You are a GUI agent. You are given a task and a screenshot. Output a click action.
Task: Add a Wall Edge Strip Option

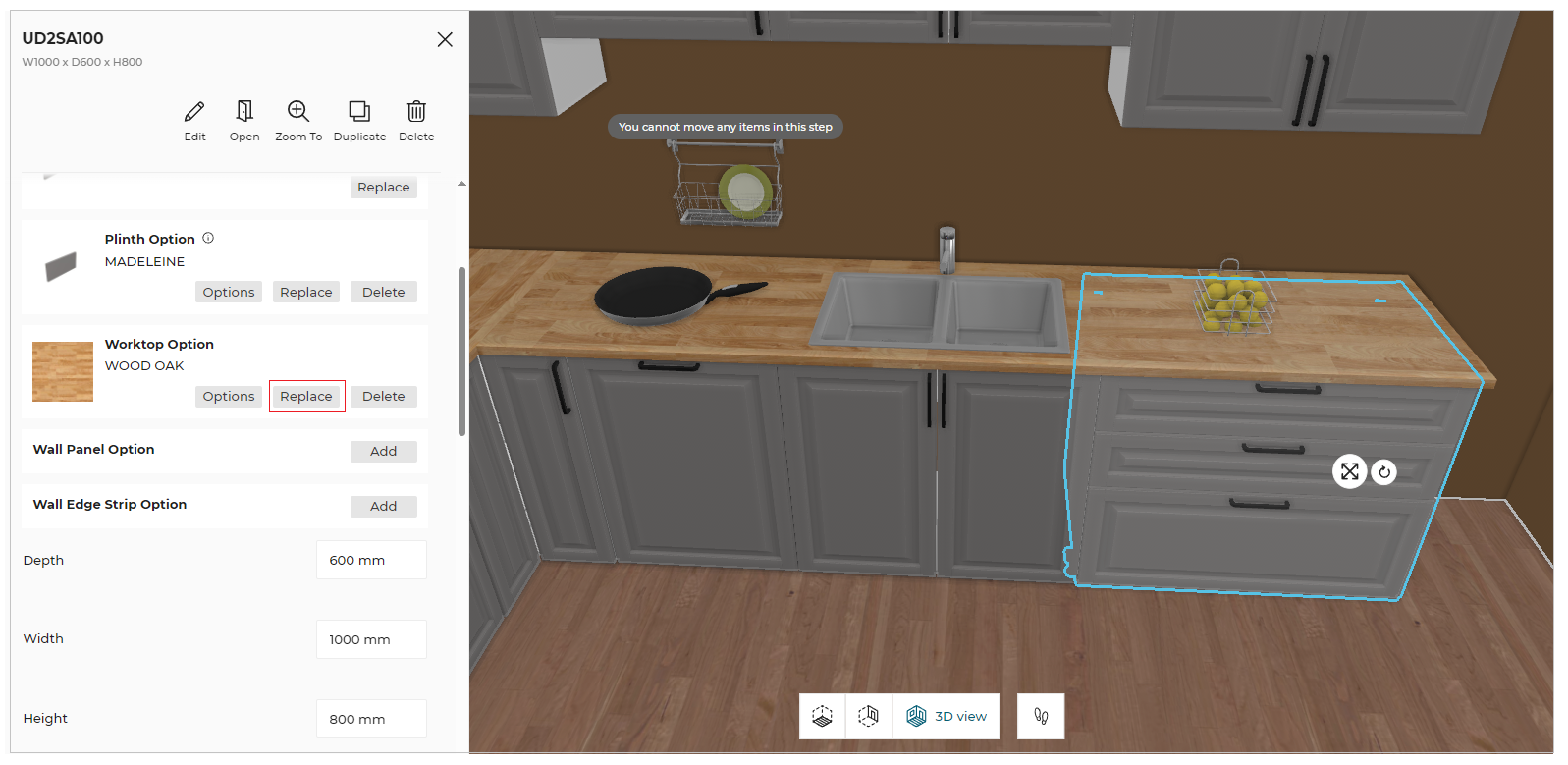(384, 506)
